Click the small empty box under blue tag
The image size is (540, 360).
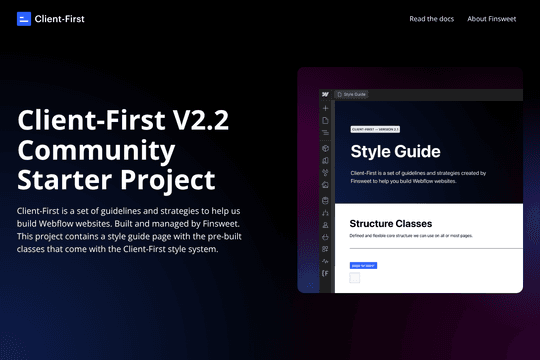click(x=355, y=278)
